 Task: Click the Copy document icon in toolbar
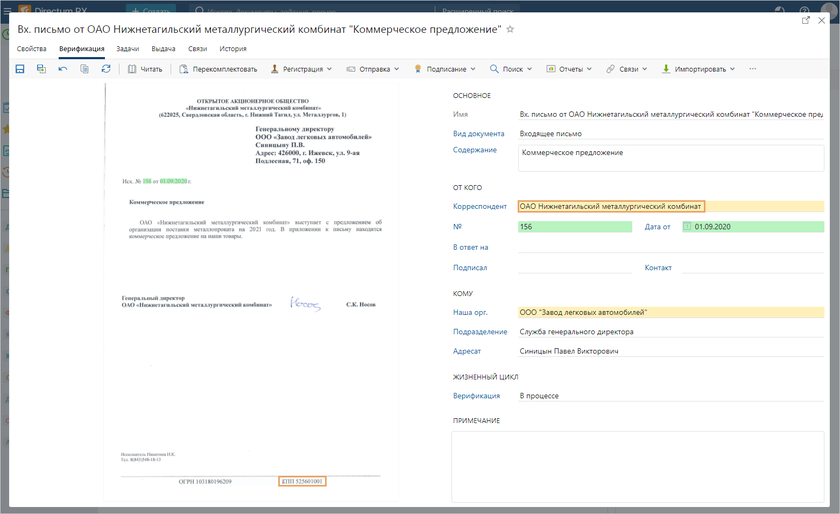tap(84, 69)
